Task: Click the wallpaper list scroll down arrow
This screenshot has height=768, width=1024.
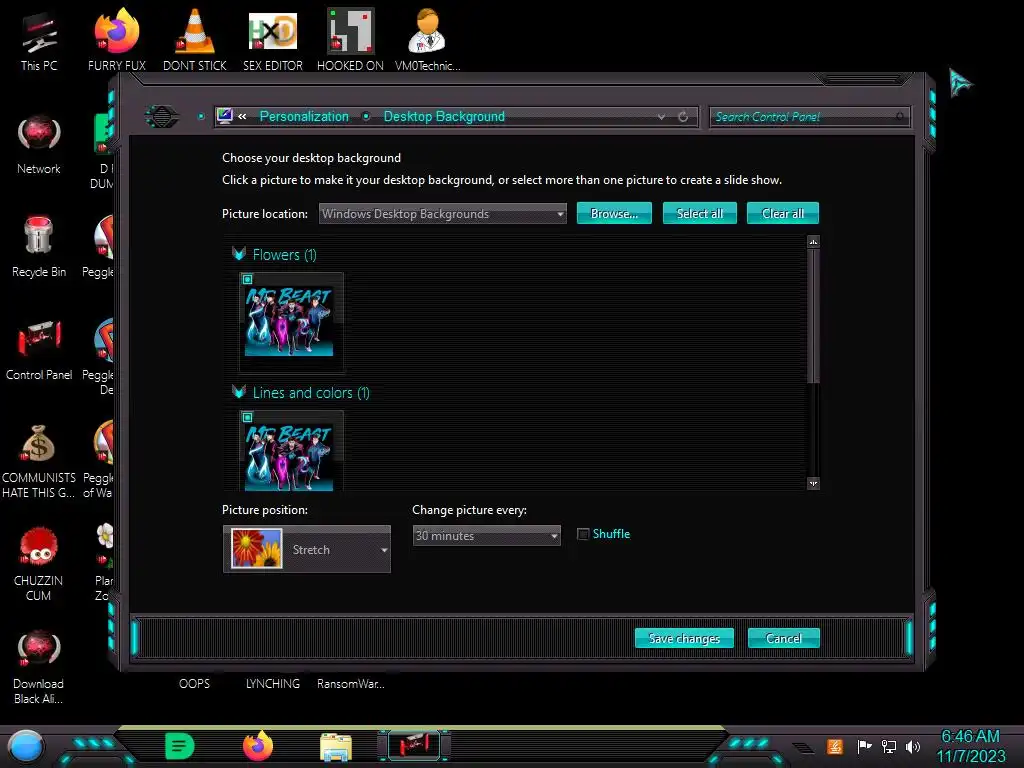Action: (x=813, y=483)
